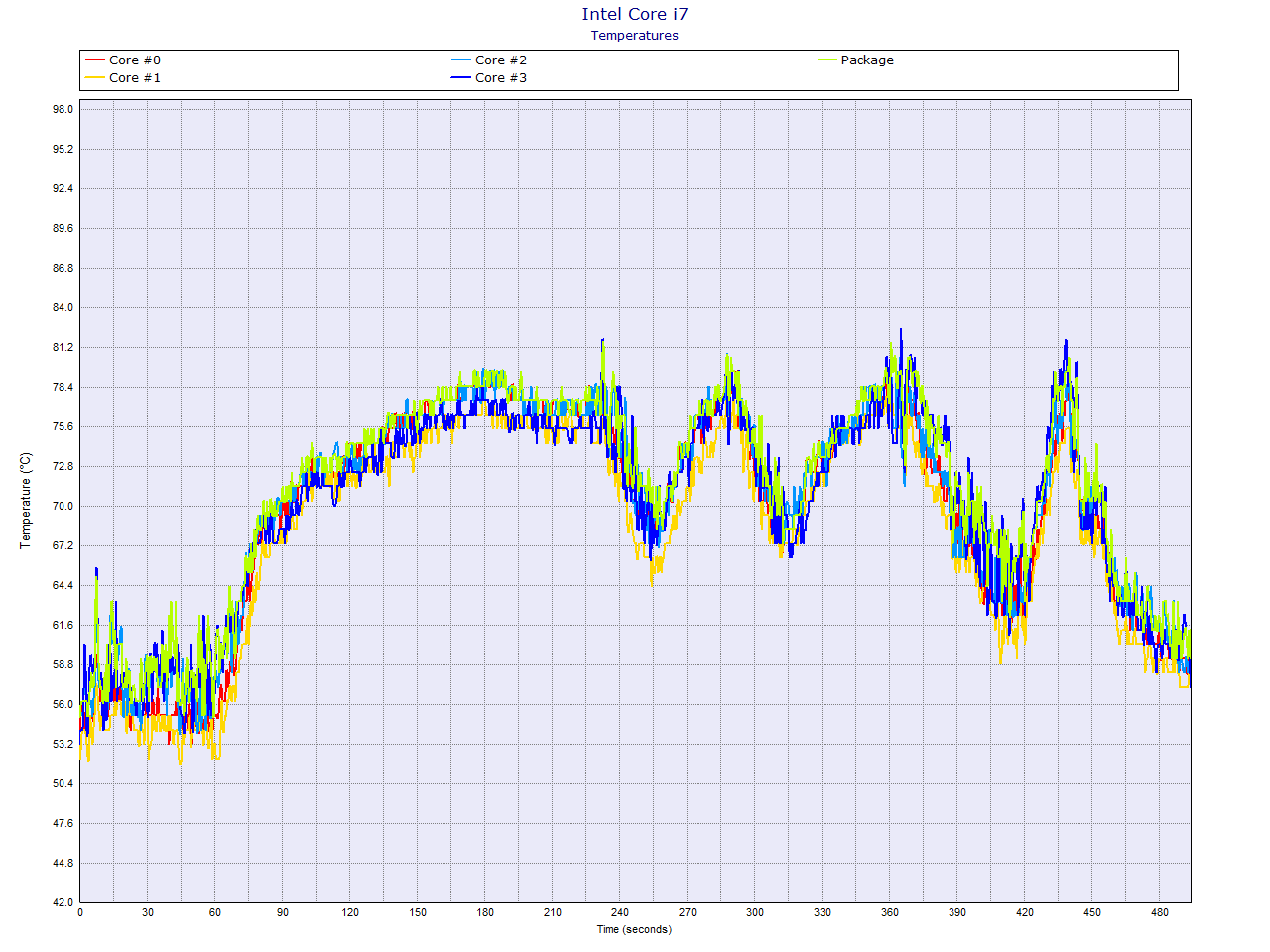Click the 450 time axis tick
Viewport: 1270px width, 952px height.
click(x=1092, y=912)
